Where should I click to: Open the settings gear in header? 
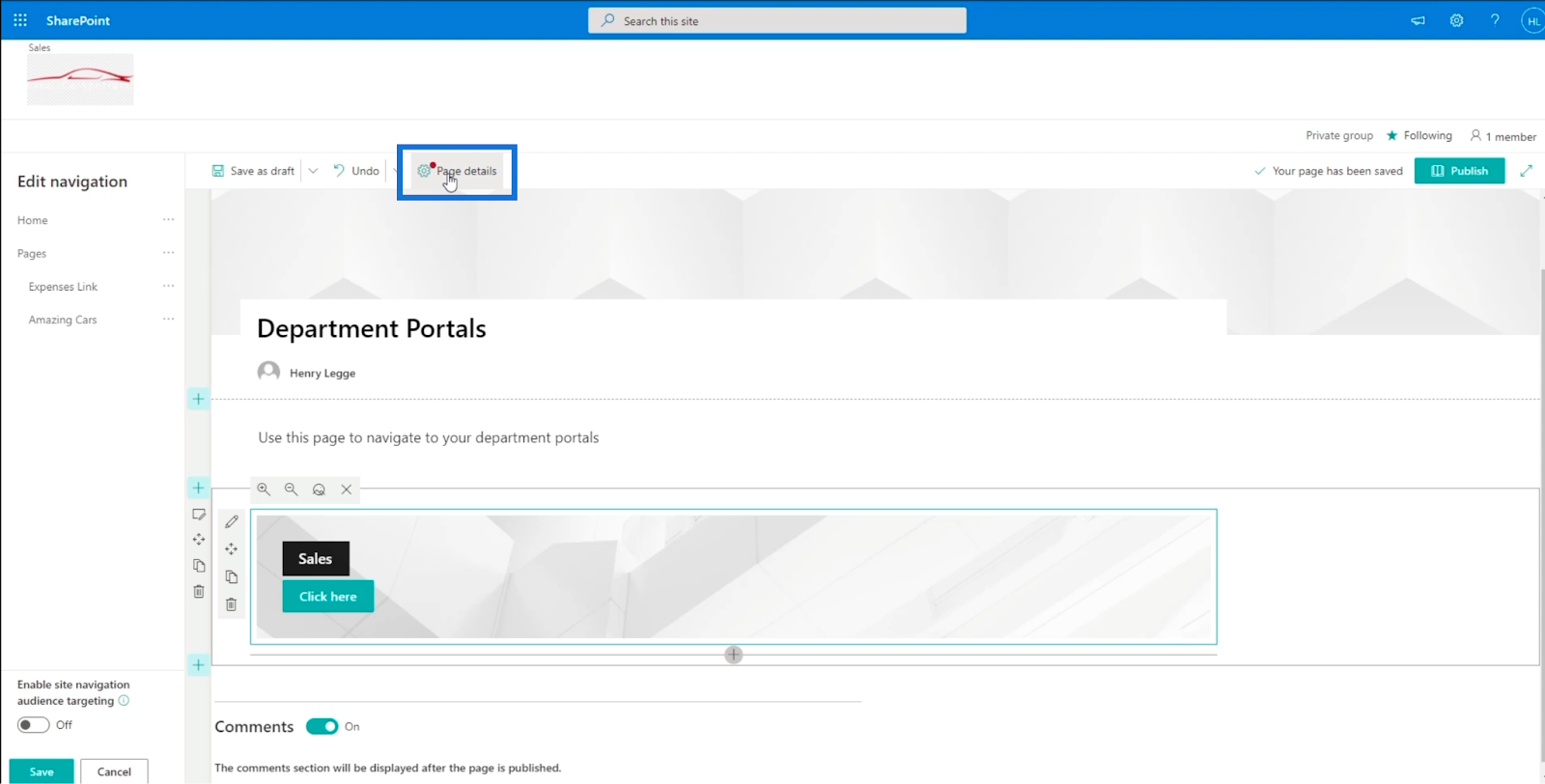click(x=1456, y=20)
